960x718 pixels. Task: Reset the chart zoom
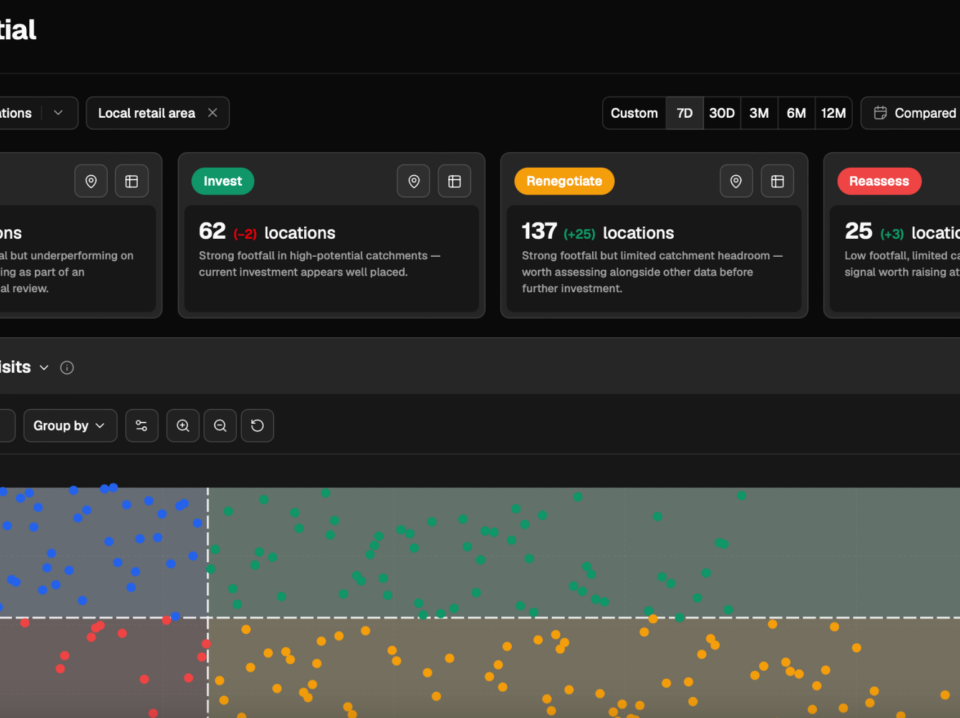(x=257, y=425)
